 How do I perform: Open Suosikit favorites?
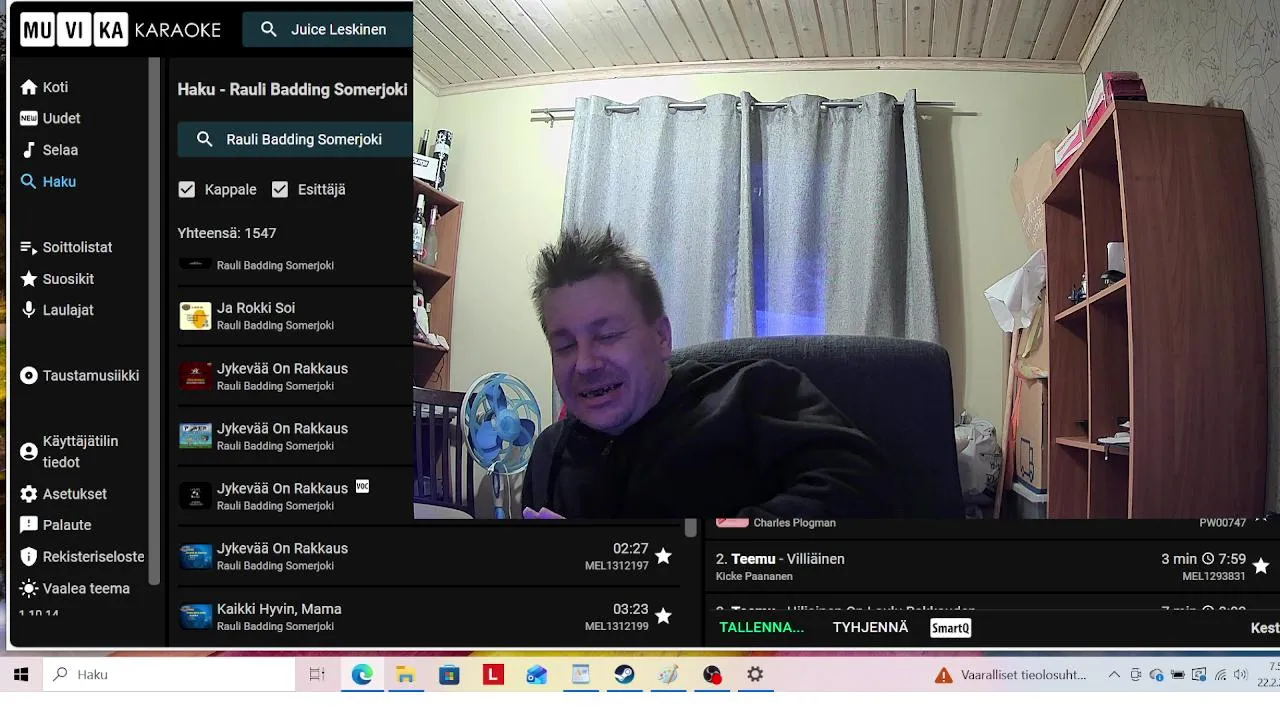point(57,279)
